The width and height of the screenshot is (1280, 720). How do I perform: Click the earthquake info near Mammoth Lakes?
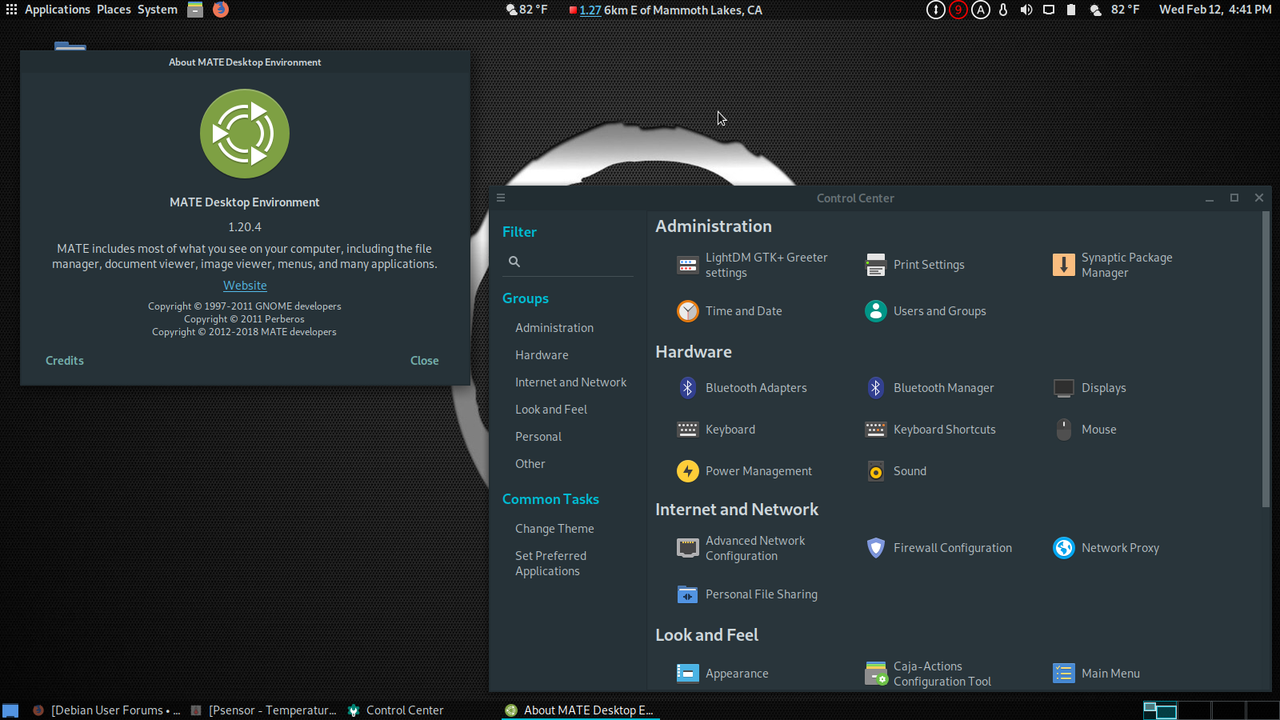pyautogui.click(x=665, y=10)
